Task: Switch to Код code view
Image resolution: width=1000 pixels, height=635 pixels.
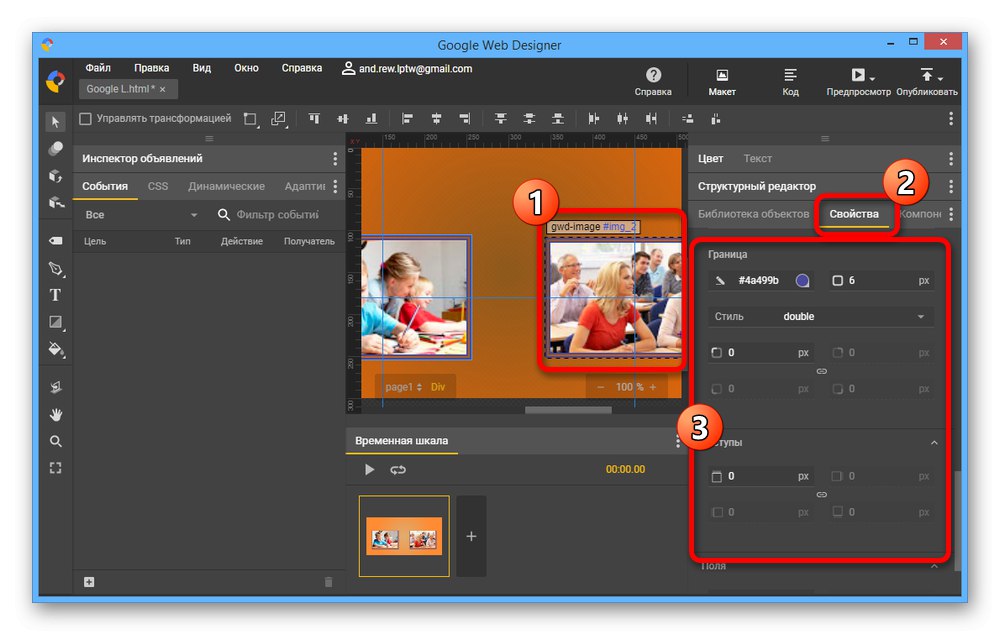Action: [x=790, y=81]
